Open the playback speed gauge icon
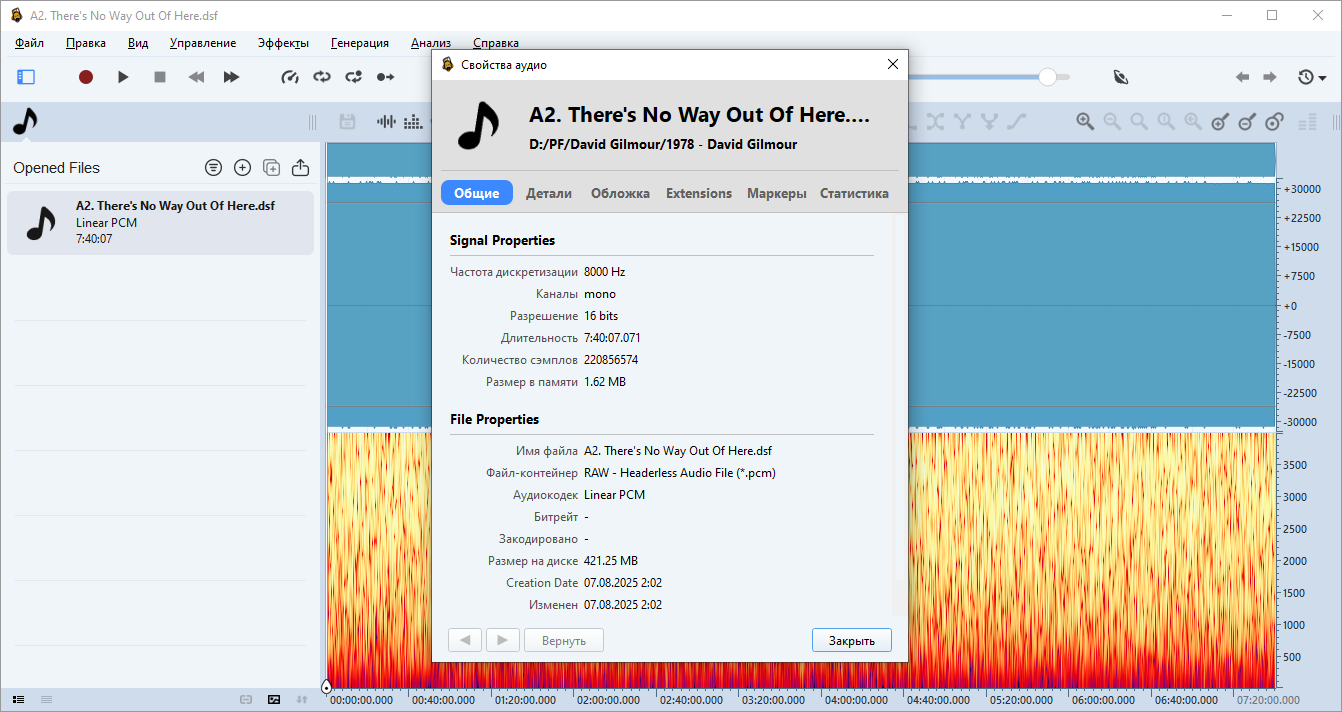The image size is (1342, 712). [x=290, y=77]
